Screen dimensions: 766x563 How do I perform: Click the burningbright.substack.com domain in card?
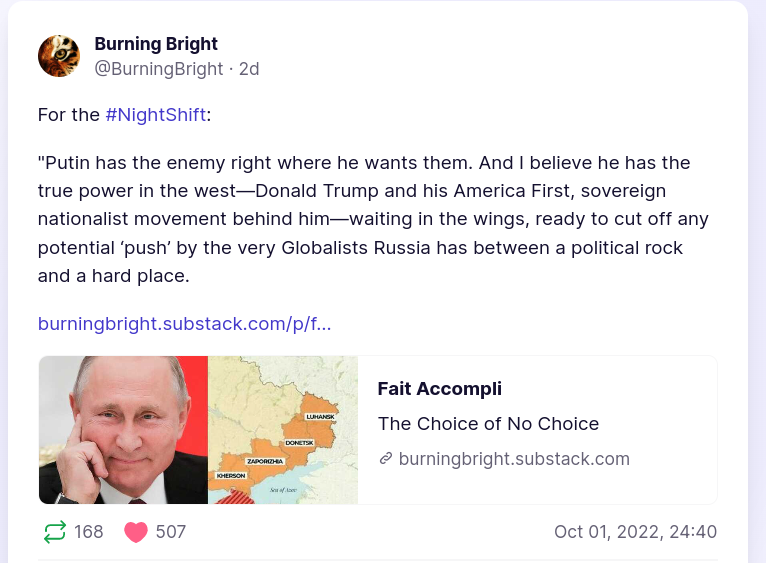point(514,459)
